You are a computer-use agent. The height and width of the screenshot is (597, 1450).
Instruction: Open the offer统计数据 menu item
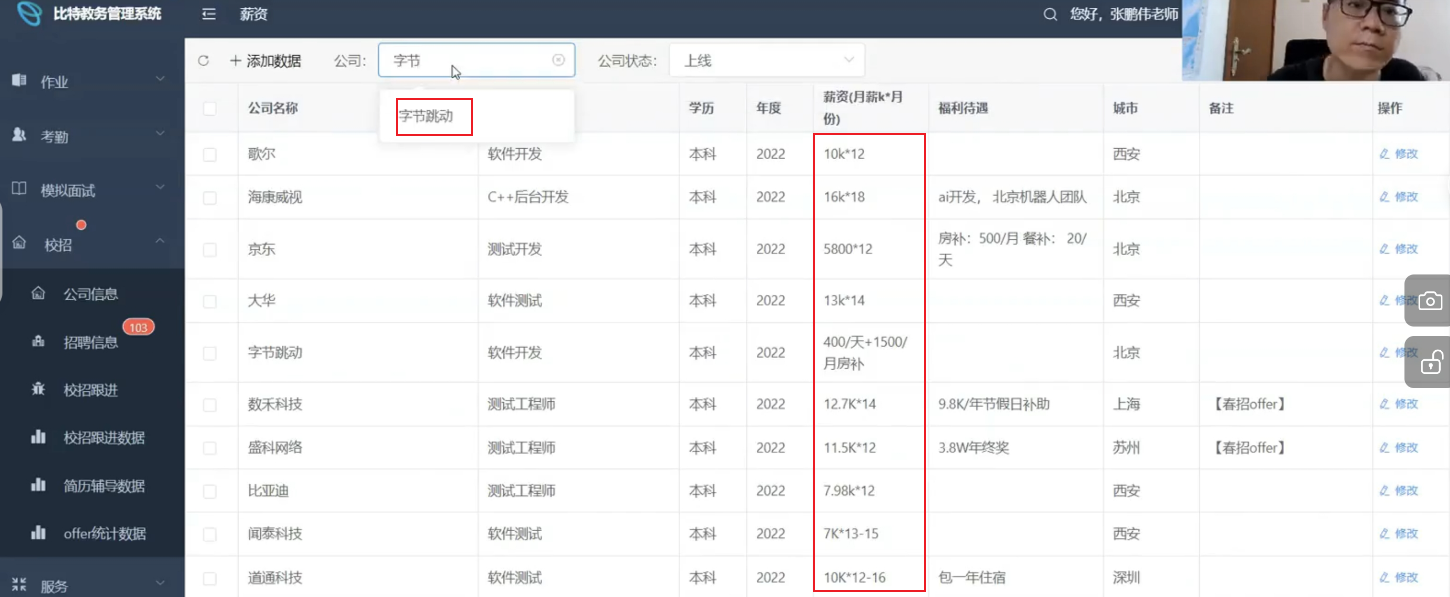pos(92,534)
